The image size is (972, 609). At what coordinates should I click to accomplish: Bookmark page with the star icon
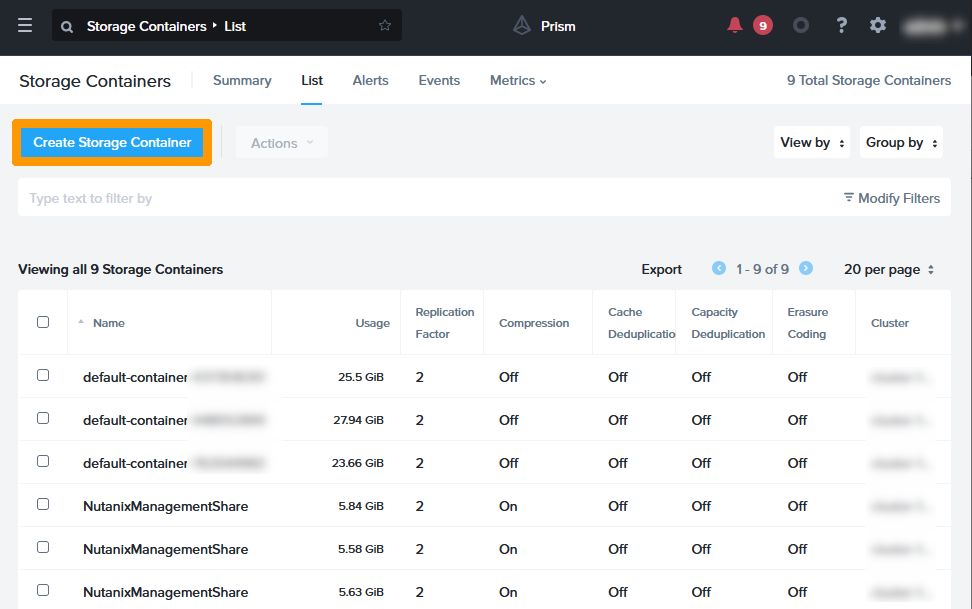tap(385, 26)
